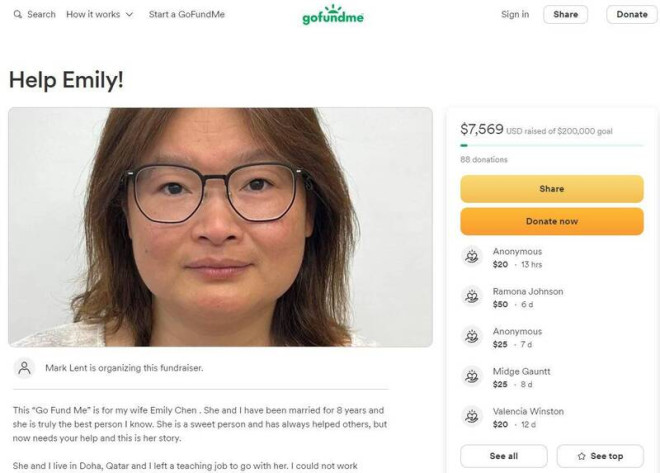Click the Sign in link

[515, 15]
